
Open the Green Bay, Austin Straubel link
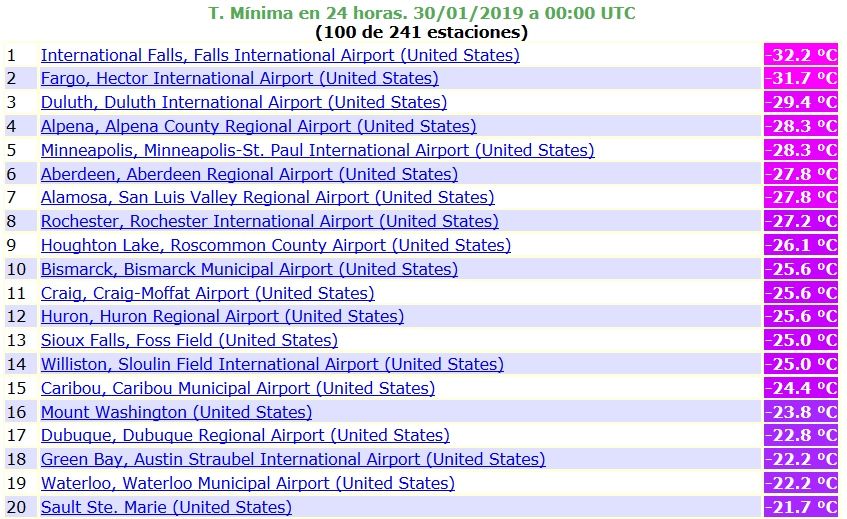293,459
